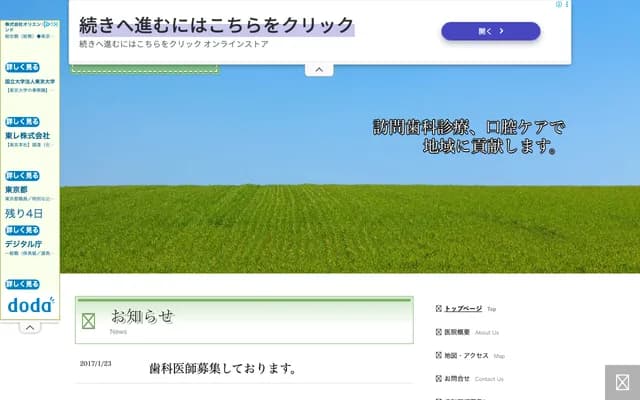Click the headline 続きへ進むにはこちらをクリック in the top ad
This screenshot has width=640, height=400.
[x=216, y=25]
